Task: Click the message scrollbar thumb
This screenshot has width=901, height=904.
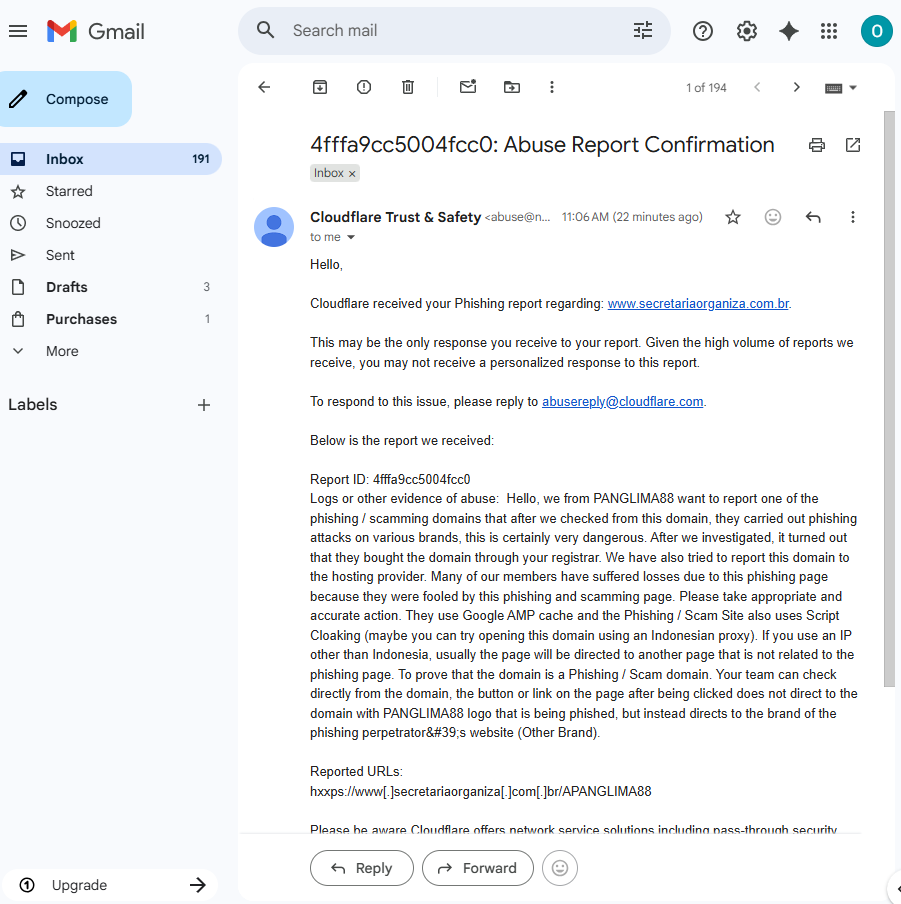Action: [889, 398]
